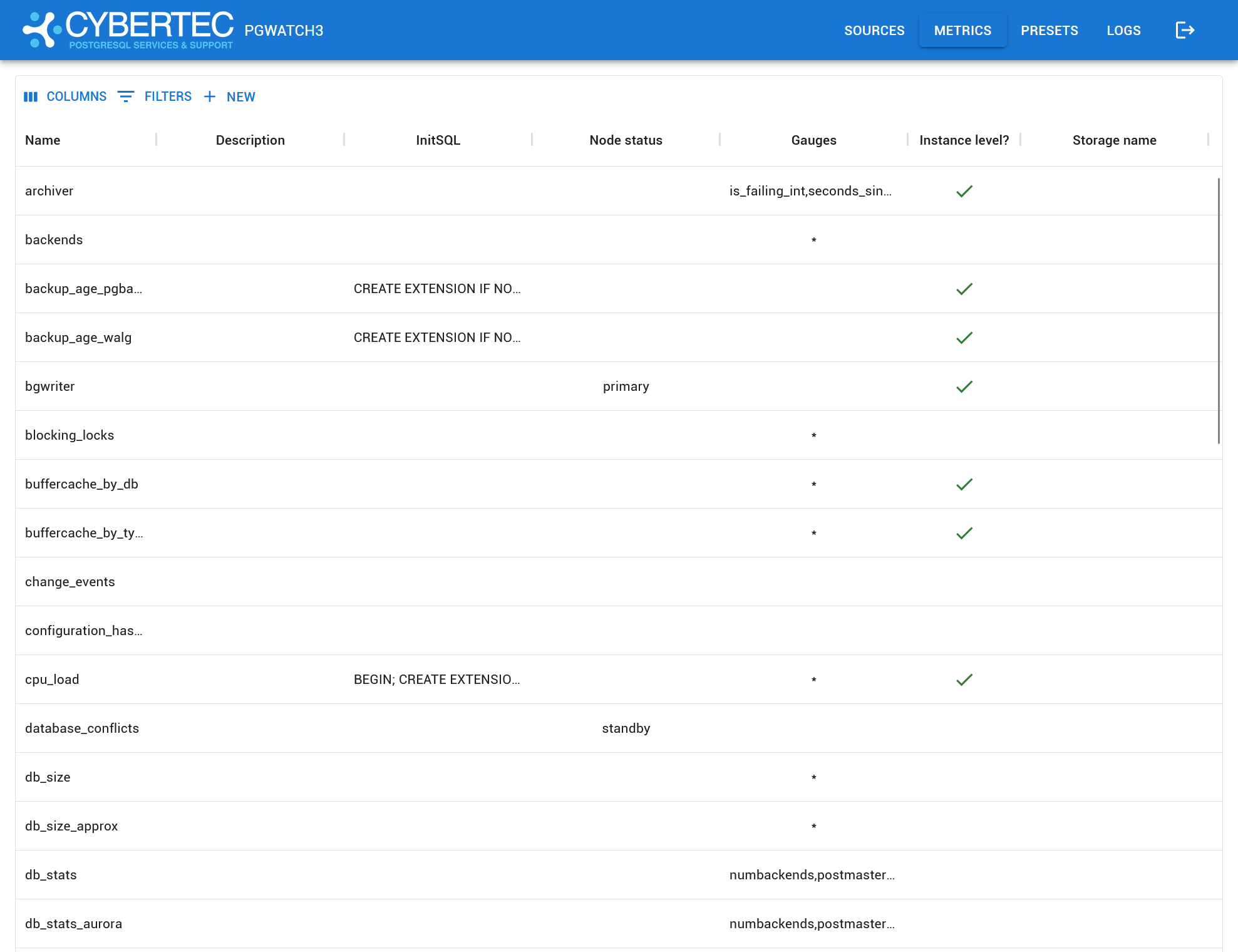The height and width of the screenshot is (952, 1238).
Task: Click backup_age_walg instance level checkmark
Action: [x=964, y=338]
